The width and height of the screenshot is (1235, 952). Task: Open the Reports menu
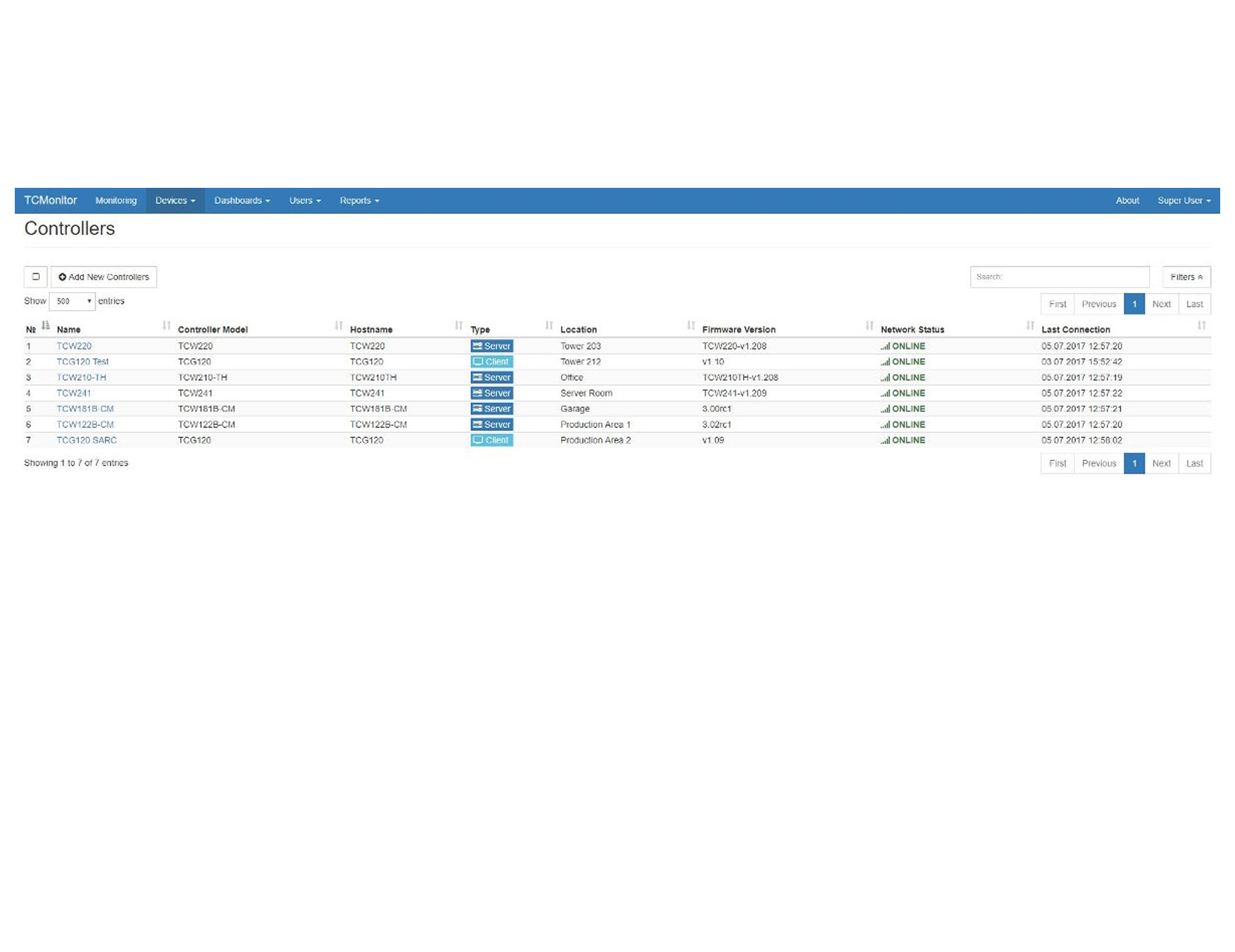359,201
